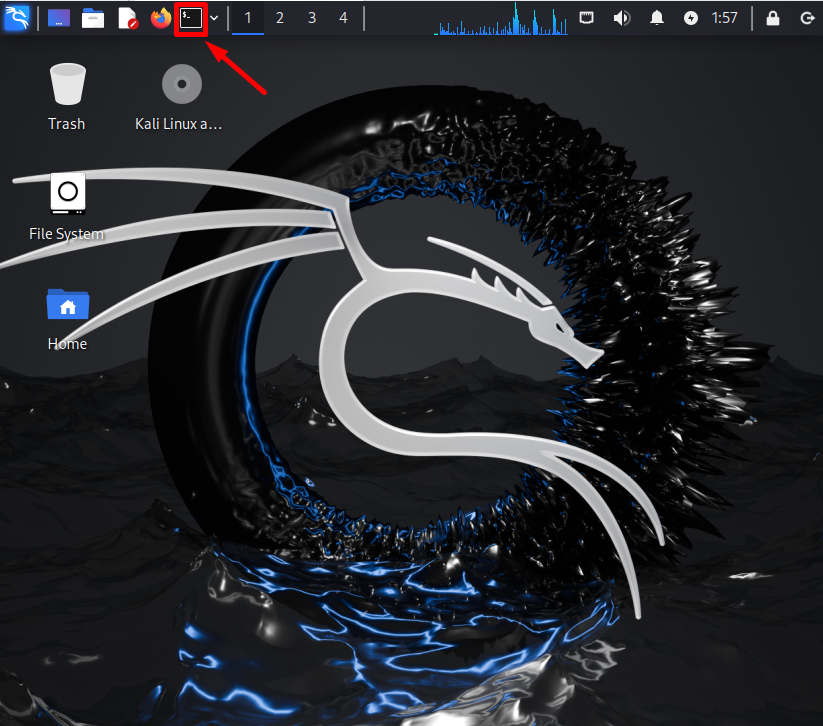
Task: Select the Trash desktop icon
Action: point(67,97)
